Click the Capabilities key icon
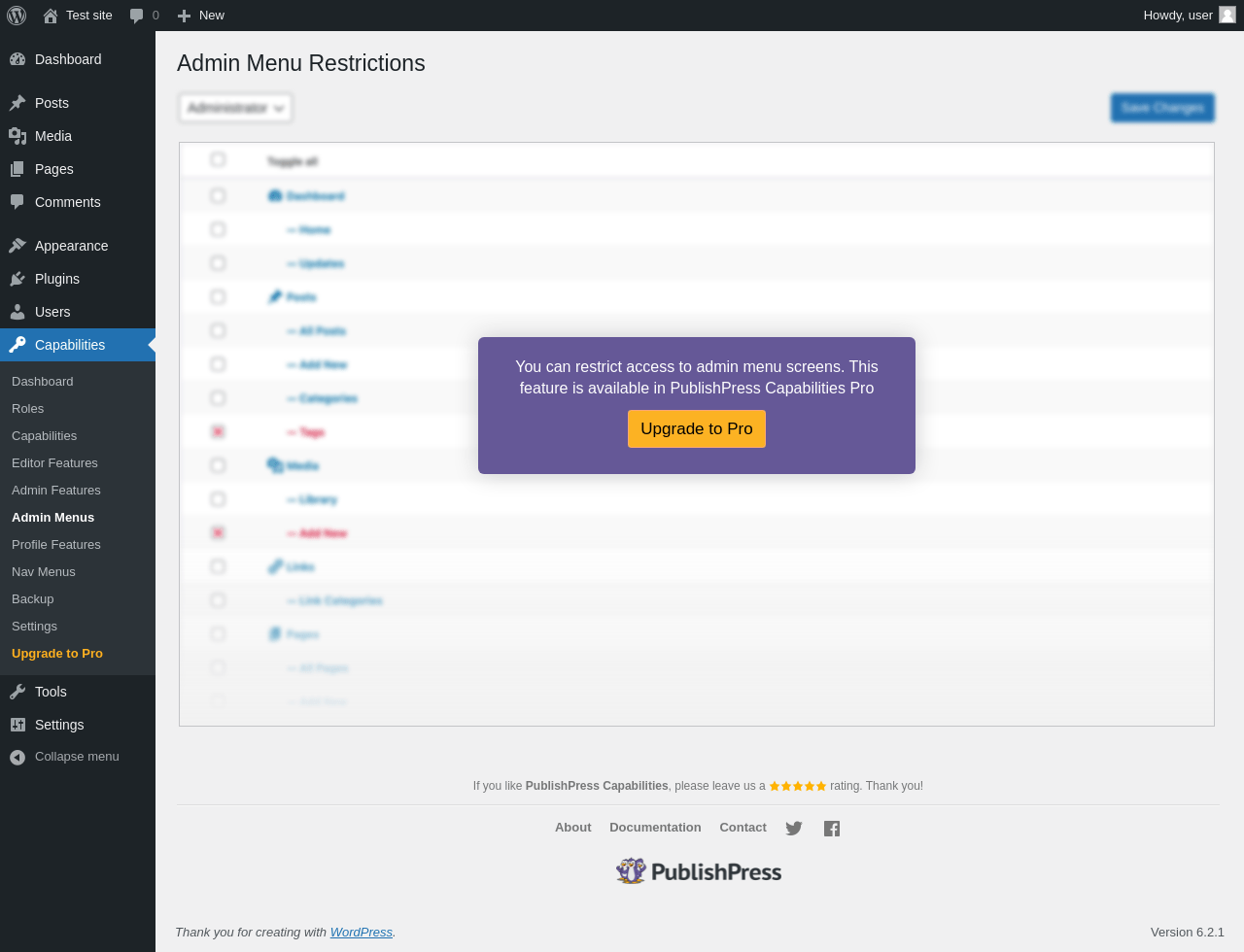 coord(17,345)
